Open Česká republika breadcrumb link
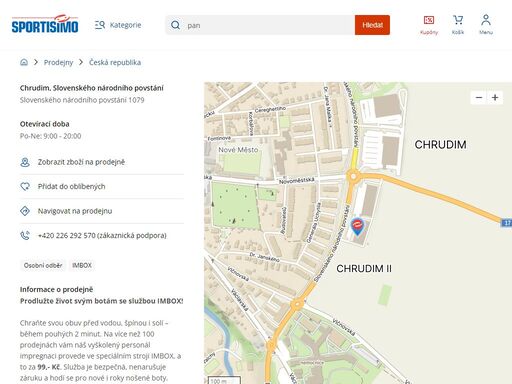This screenshot has height=384, width=512. tap(115, 62)
